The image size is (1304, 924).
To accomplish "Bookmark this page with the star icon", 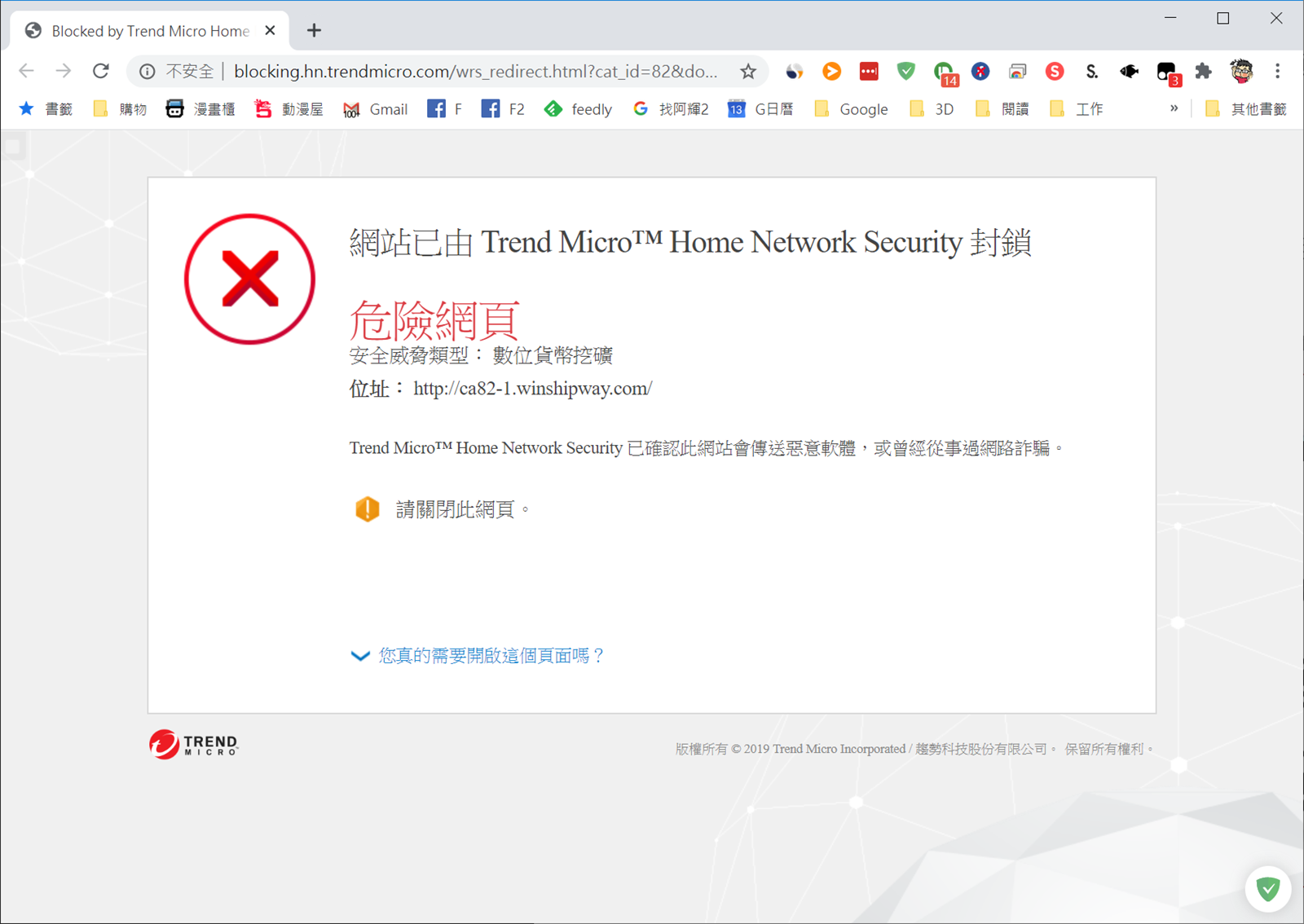I will pyautogui.click(x=747, y=72).
